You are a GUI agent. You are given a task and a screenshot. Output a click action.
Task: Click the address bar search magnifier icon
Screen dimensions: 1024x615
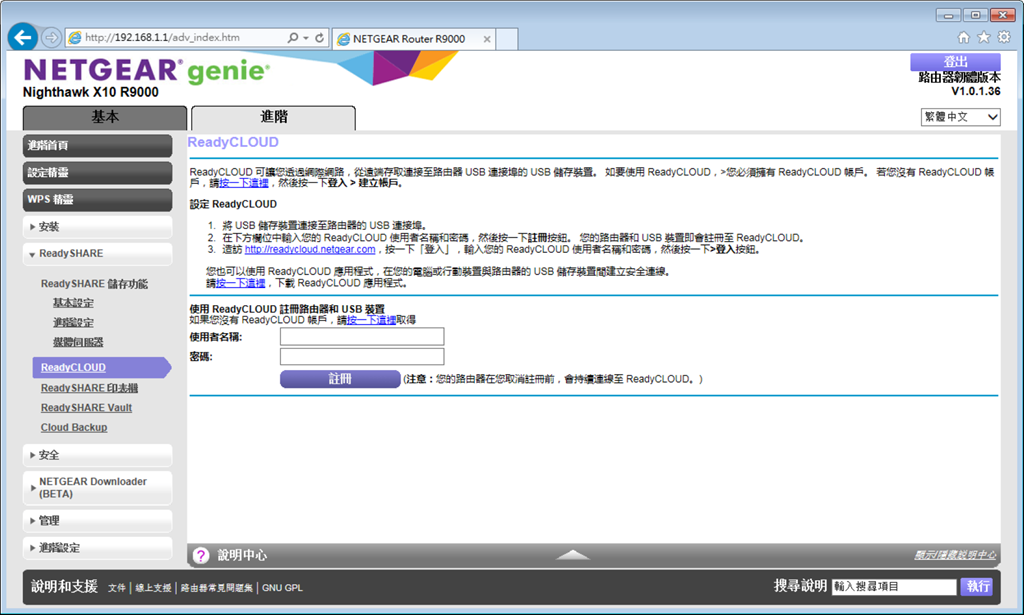pos(293,38)
